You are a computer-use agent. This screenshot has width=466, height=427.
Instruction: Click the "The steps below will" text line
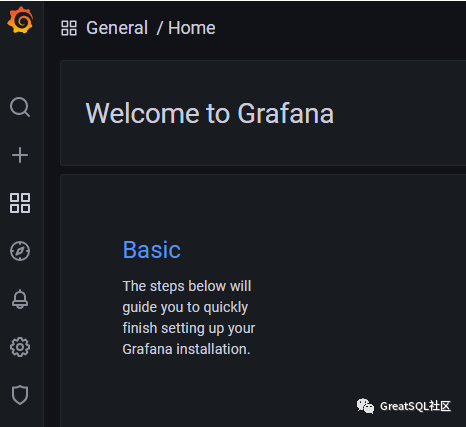coord(187,286)
